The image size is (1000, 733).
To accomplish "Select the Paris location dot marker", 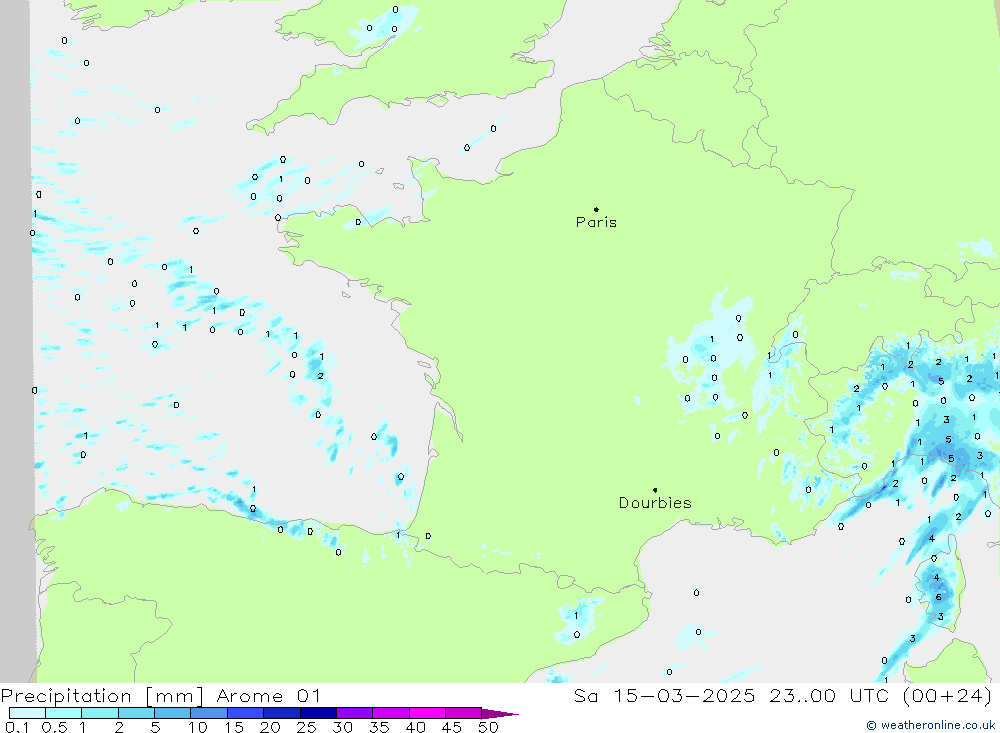I will (596, 209).
